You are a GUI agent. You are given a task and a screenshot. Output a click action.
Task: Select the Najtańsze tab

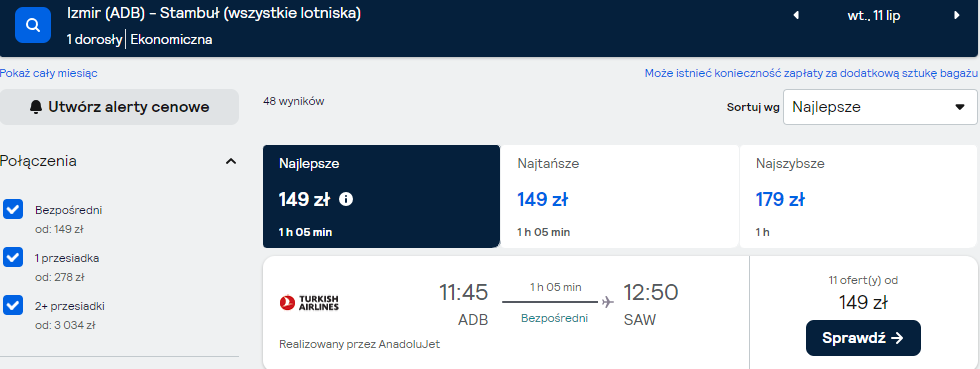point(619,196)
